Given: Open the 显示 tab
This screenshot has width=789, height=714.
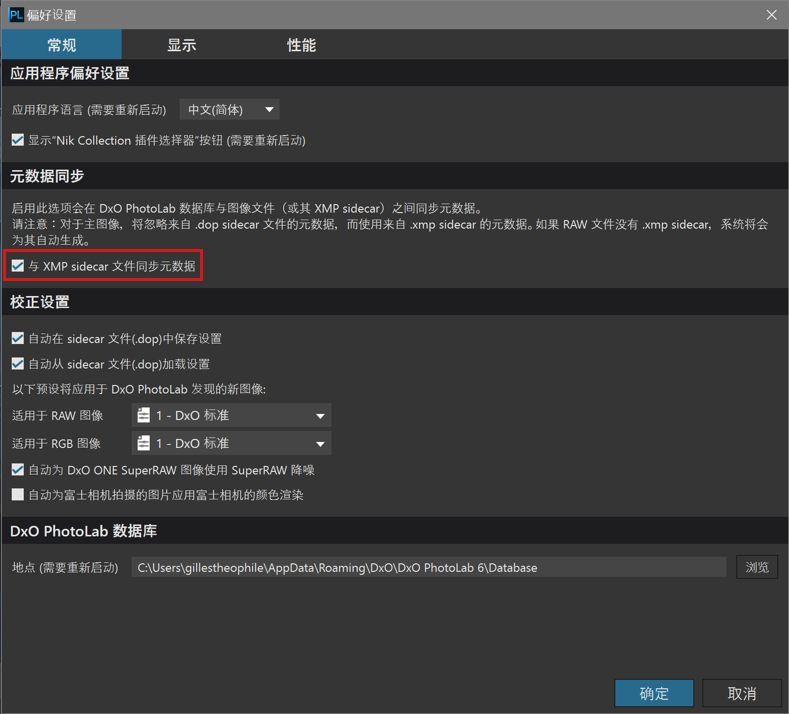Looking at the screenshot, I should (x=182, y=45).
